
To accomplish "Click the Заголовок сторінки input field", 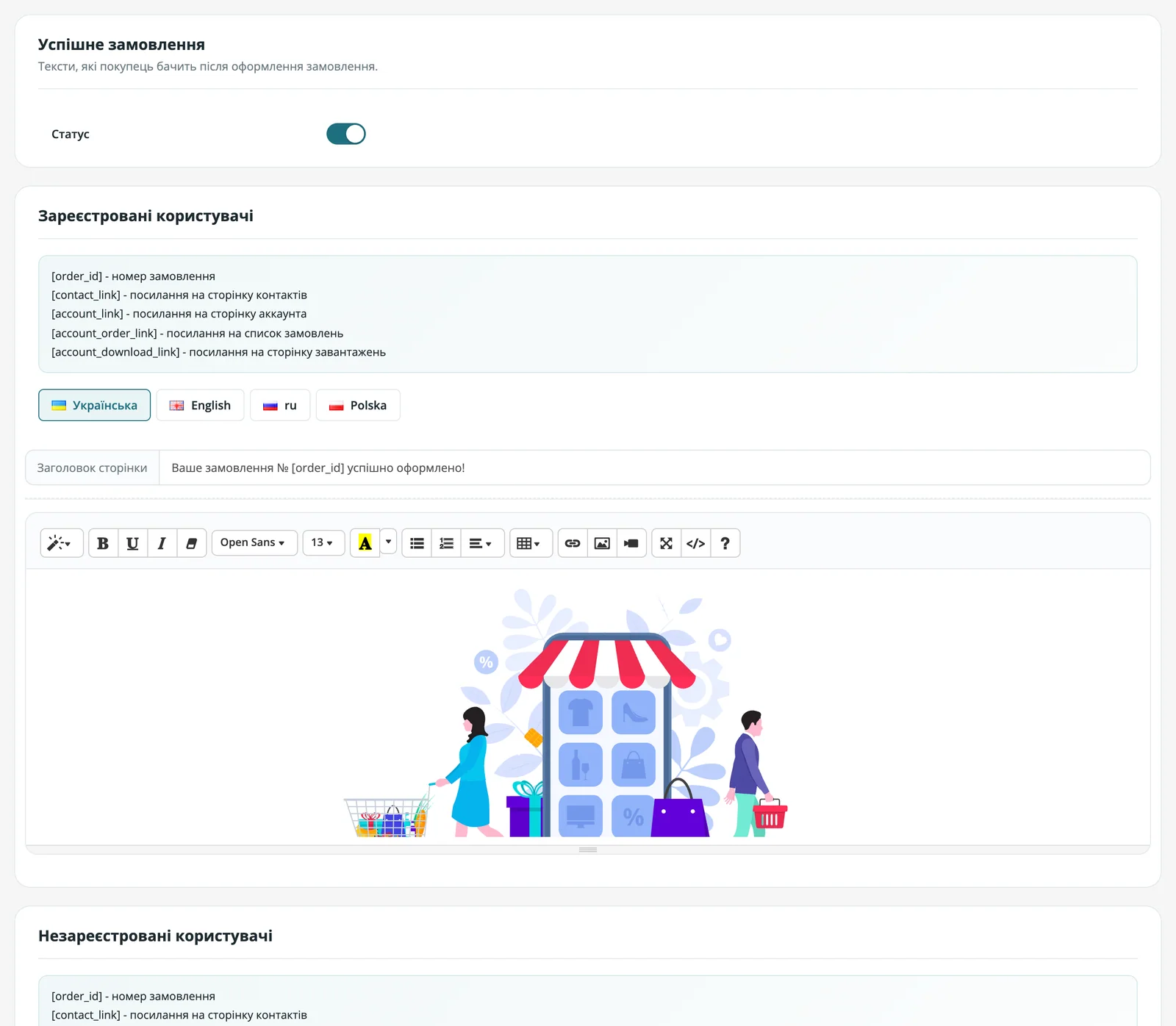I will click(654, 467).
